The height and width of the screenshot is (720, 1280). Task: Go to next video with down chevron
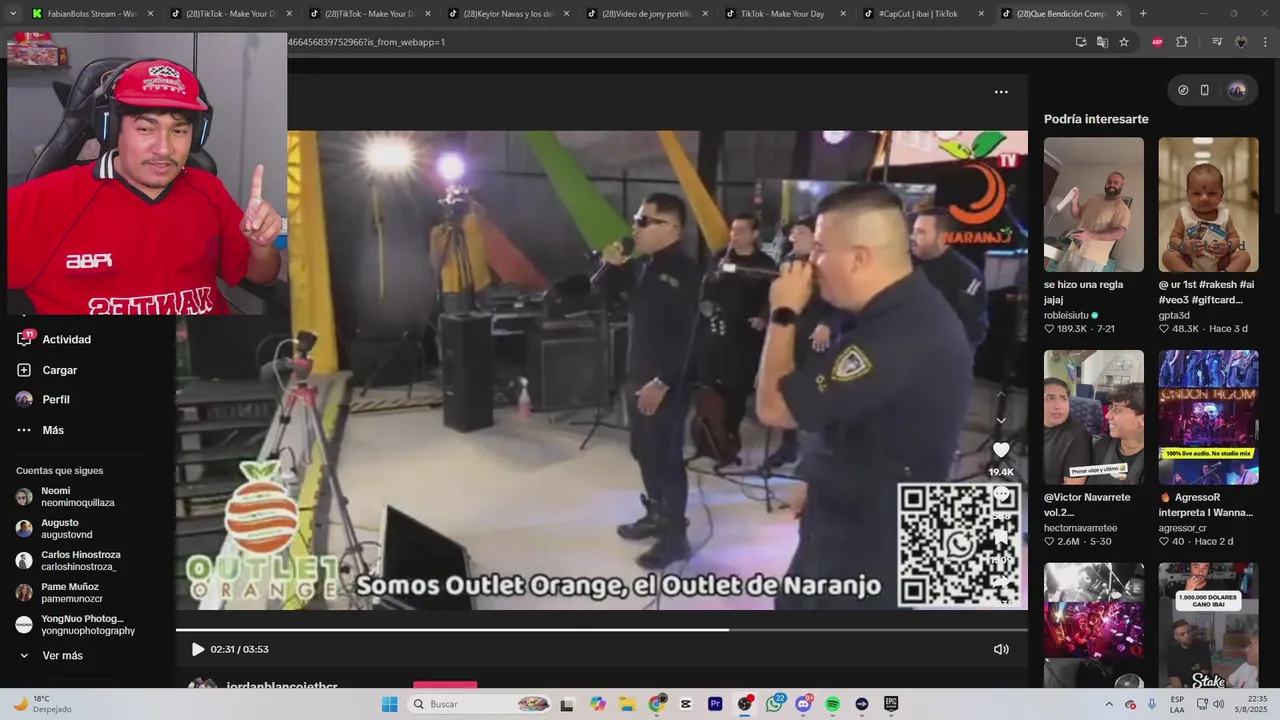pyautogui.click(x=1001, y=420)
